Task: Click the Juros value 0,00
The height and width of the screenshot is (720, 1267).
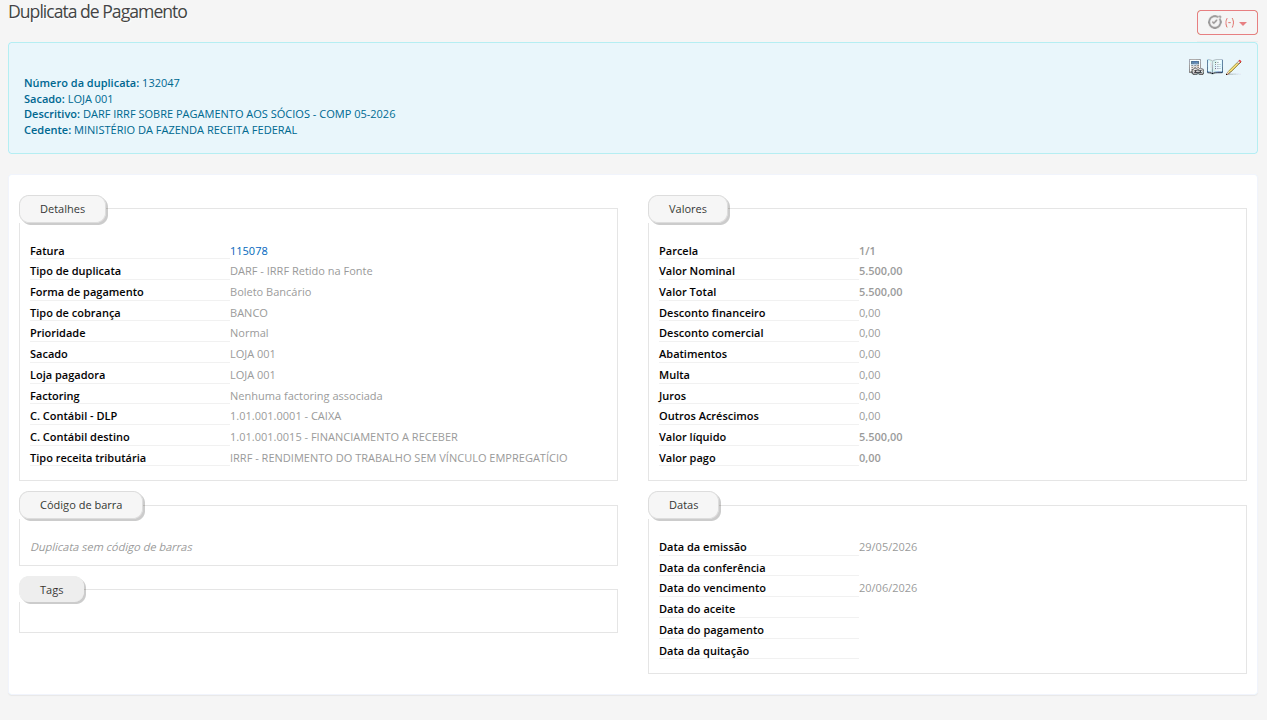Action: (870, 396)
